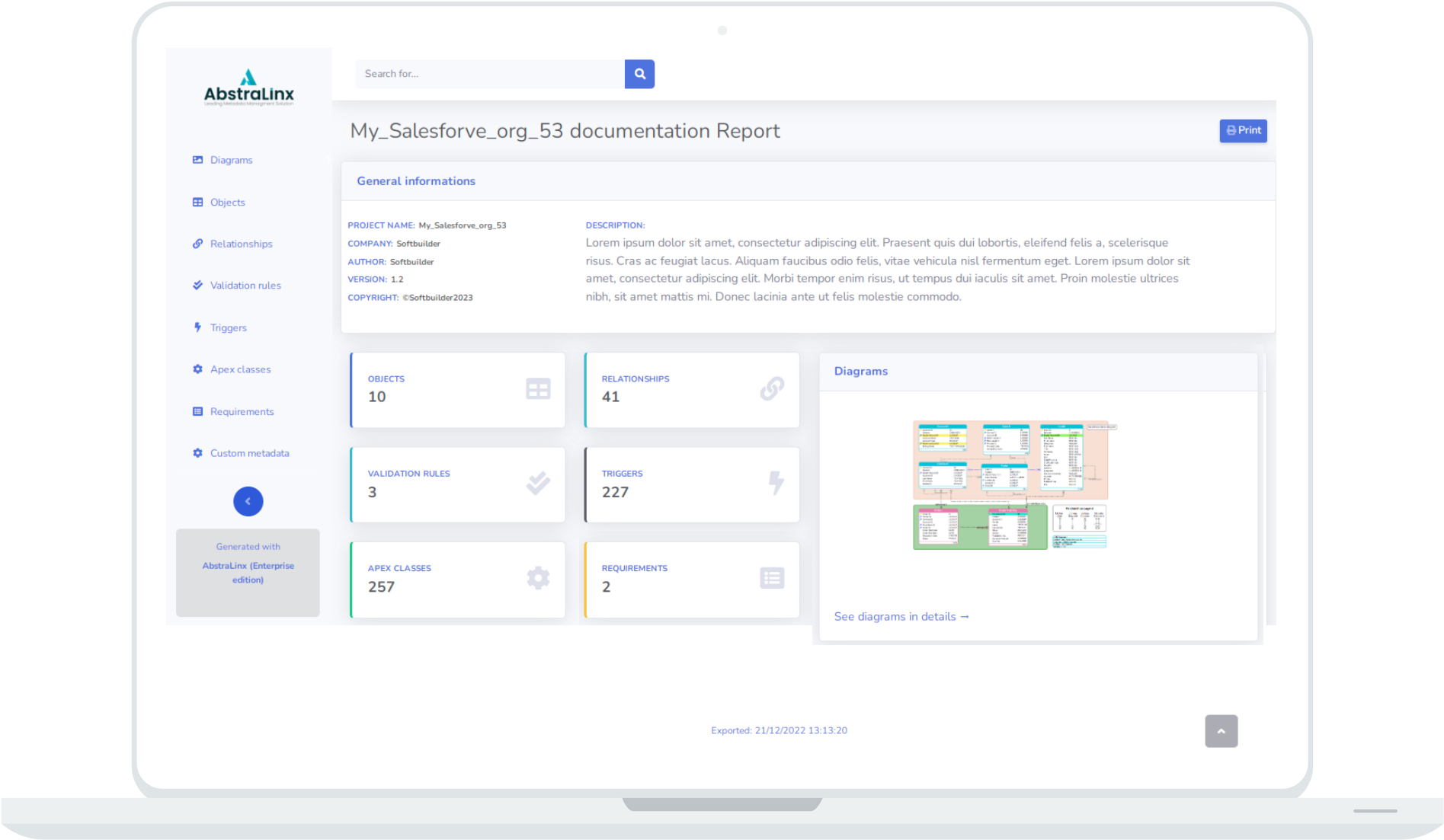Viewport: 1444px width, 840px height.
Task: Click the Print button
Action: click(x=1243, y=130)
